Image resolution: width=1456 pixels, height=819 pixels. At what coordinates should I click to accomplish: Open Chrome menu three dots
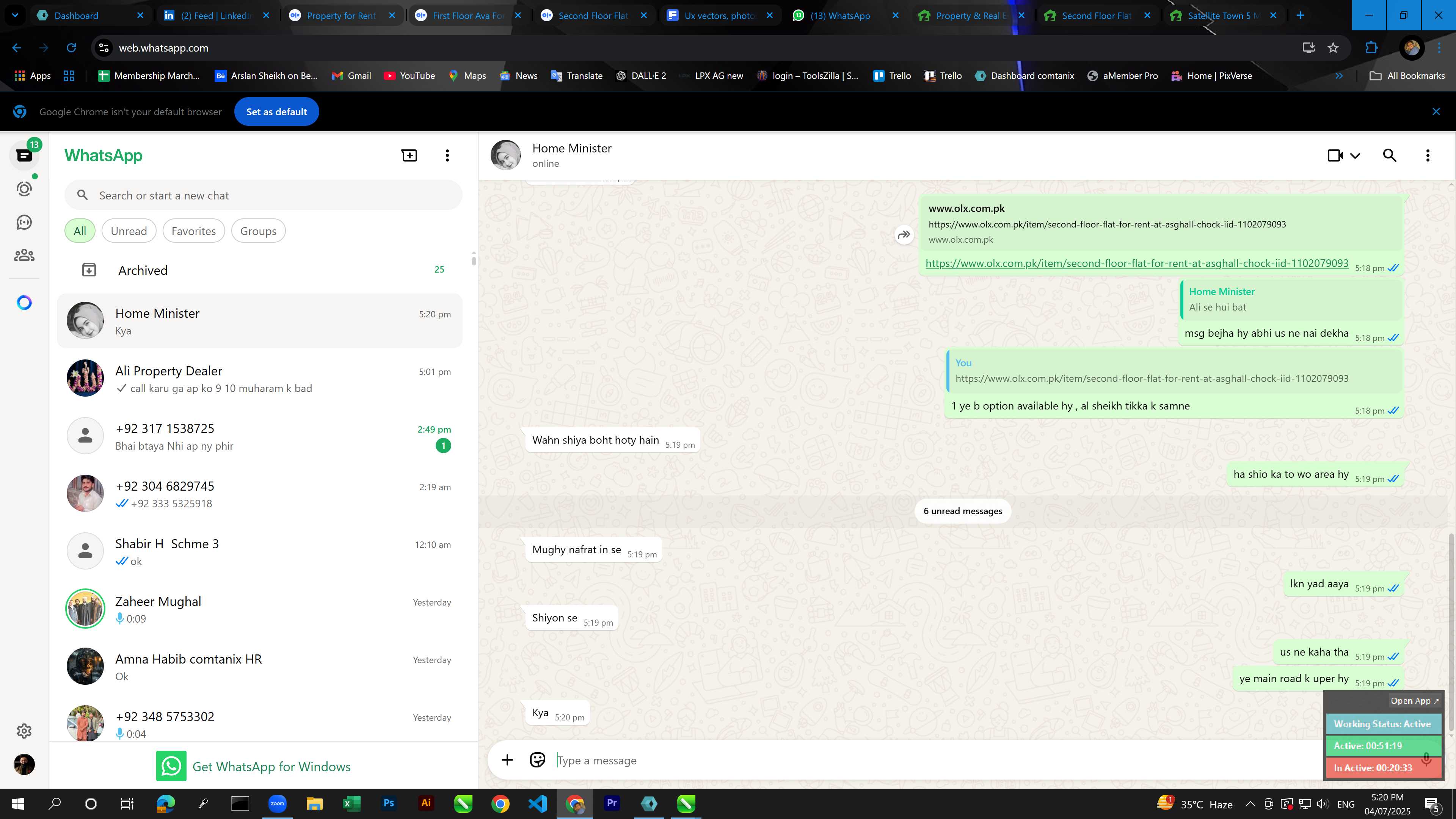click(1439, 48)
